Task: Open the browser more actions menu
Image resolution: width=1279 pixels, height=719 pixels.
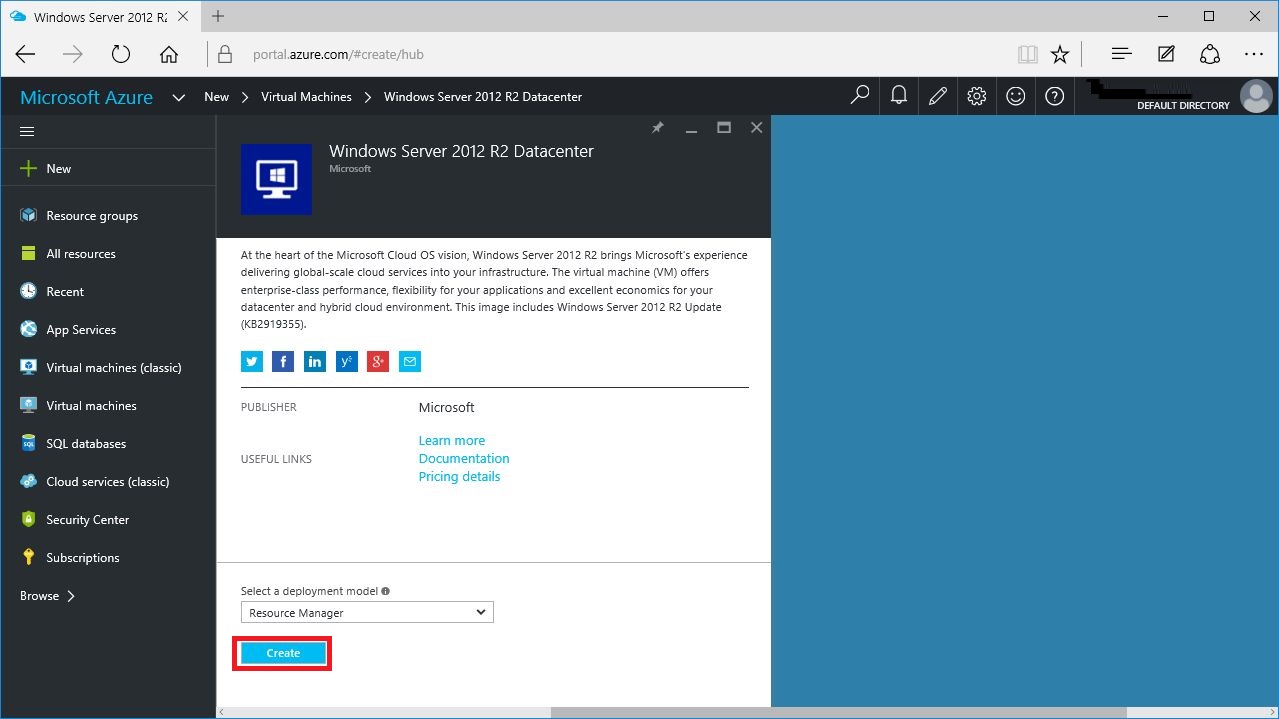Action: (x=1254, y=54)
